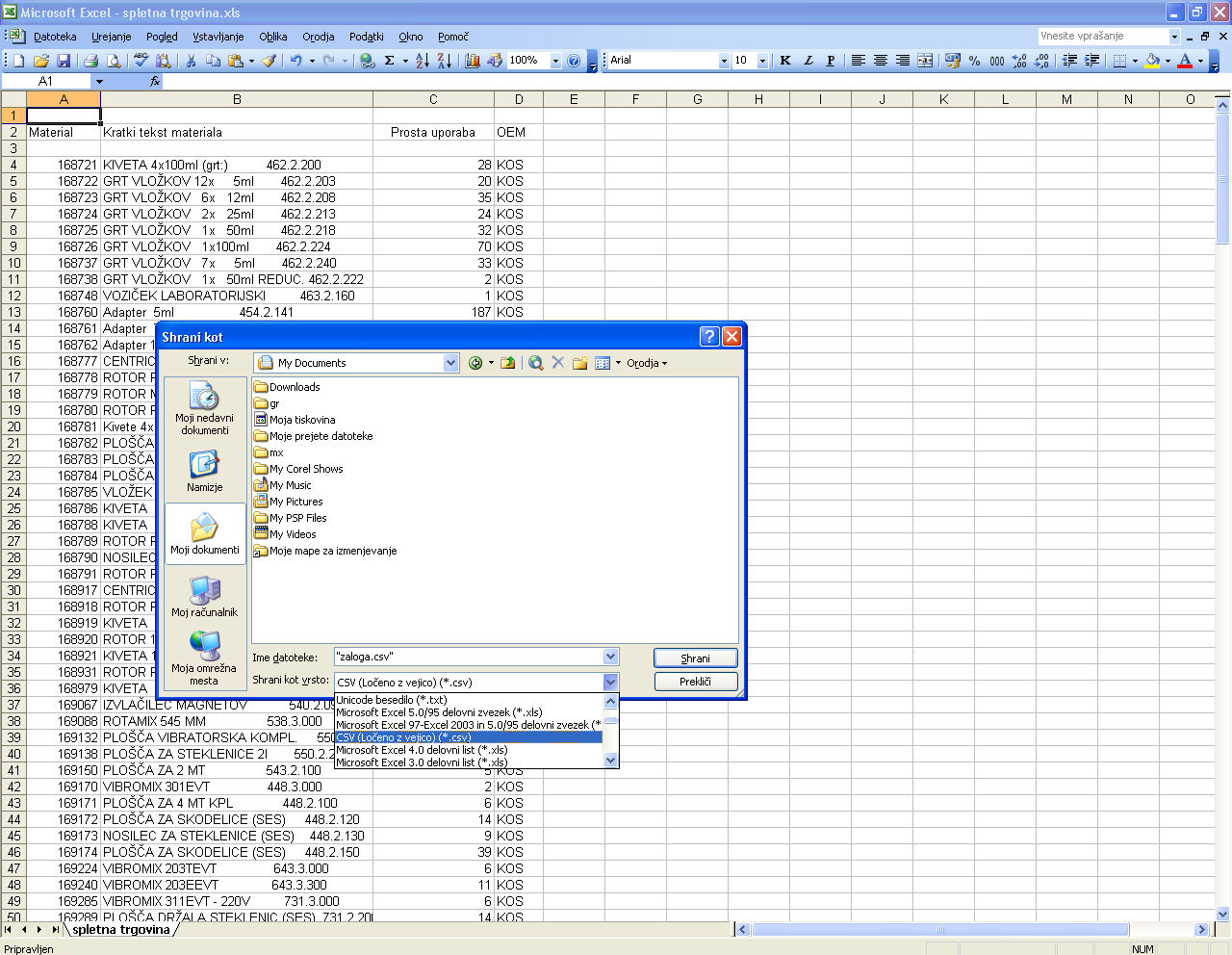Click the Back arrow in the save dialog
The width and height of the screenshot is (1232, 955).
pyautogui.click(x=475, y=363)
